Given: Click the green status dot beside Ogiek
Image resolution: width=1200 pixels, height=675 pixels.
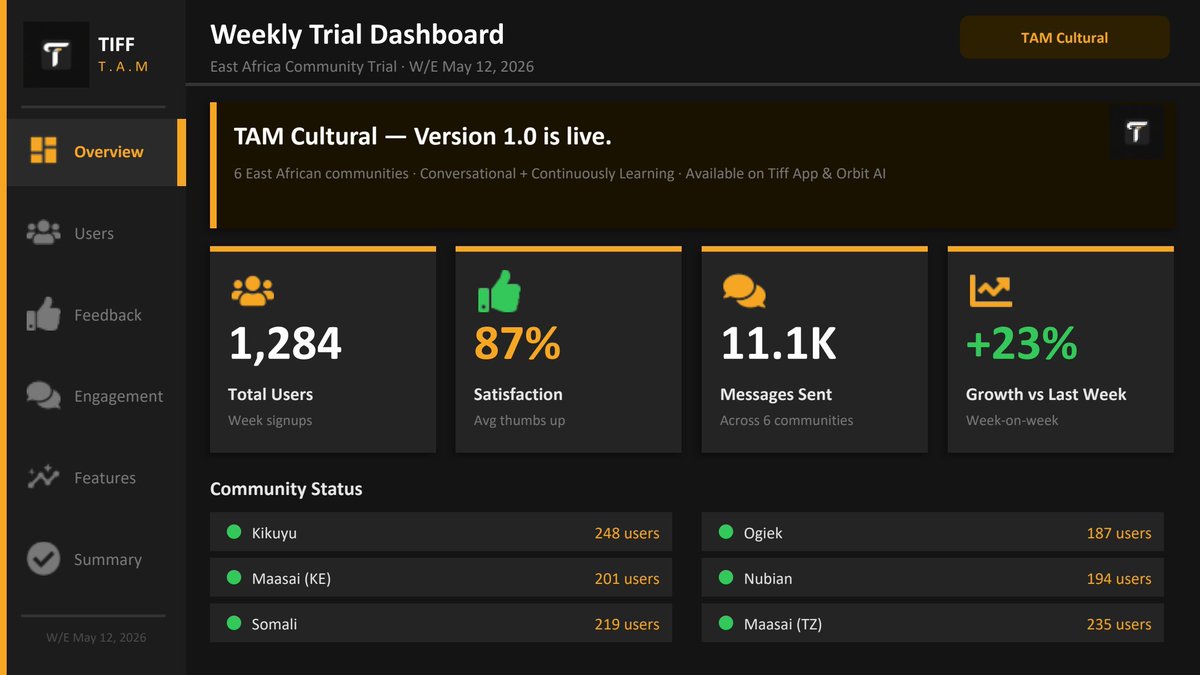Looking at the screenshot, I should [x=726, y=532].
